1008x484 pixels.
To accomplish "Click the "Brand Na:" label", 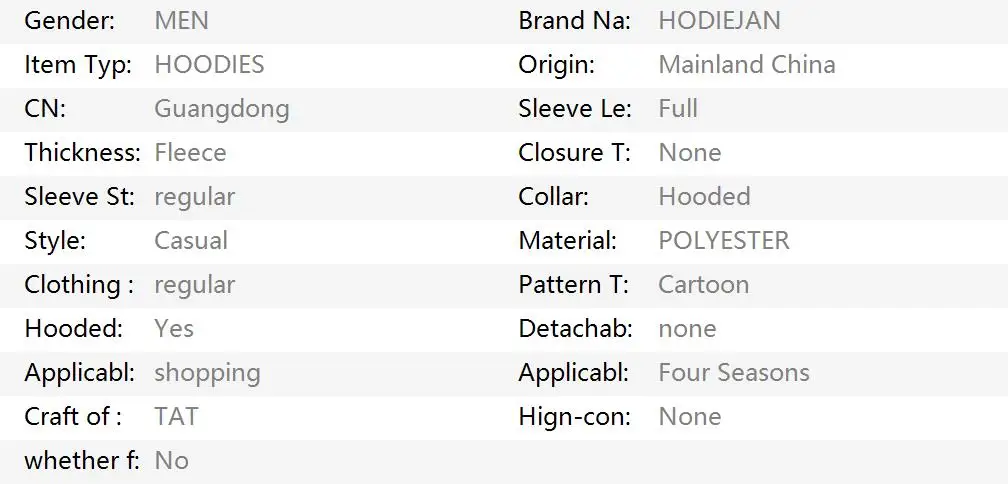I will pyautogui.click(x=574, y=21).
